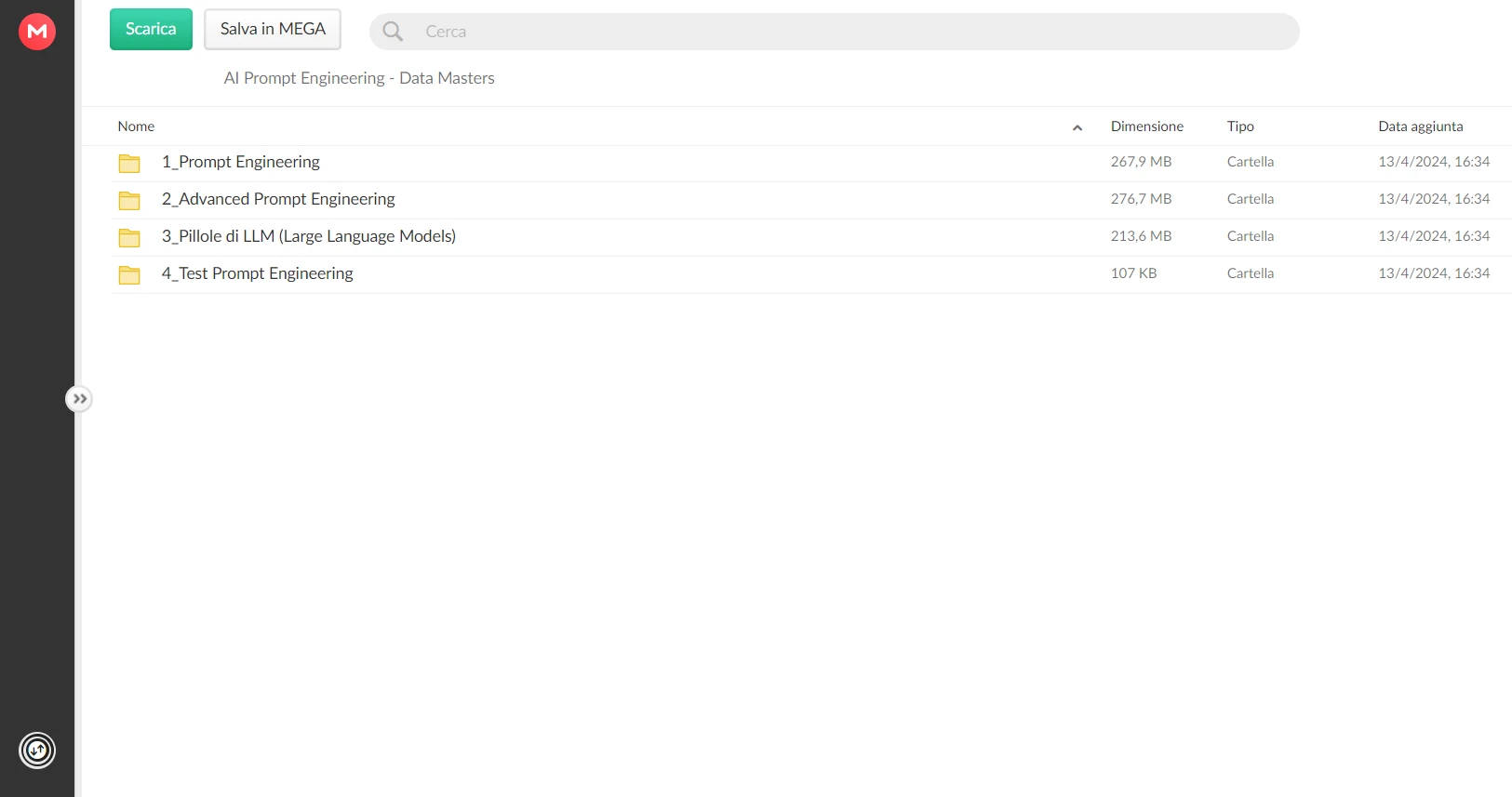Focus the Cerca search field
The height and width of the screenshot is (797, 1512).
click(x=834, y=32)
